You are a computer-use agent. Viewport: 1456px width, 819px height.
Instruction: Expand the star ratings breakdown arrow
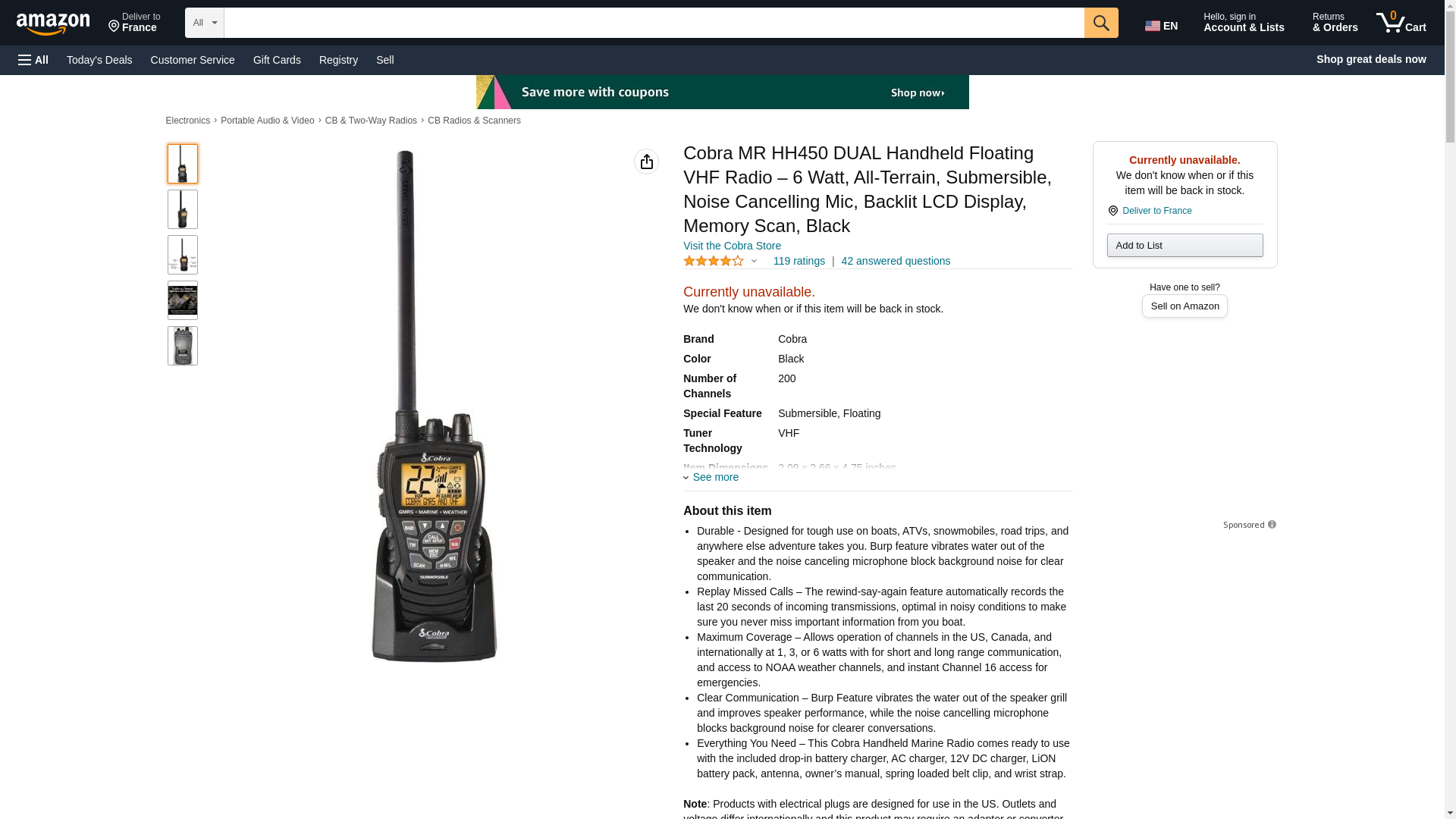(x=754, y=261)
